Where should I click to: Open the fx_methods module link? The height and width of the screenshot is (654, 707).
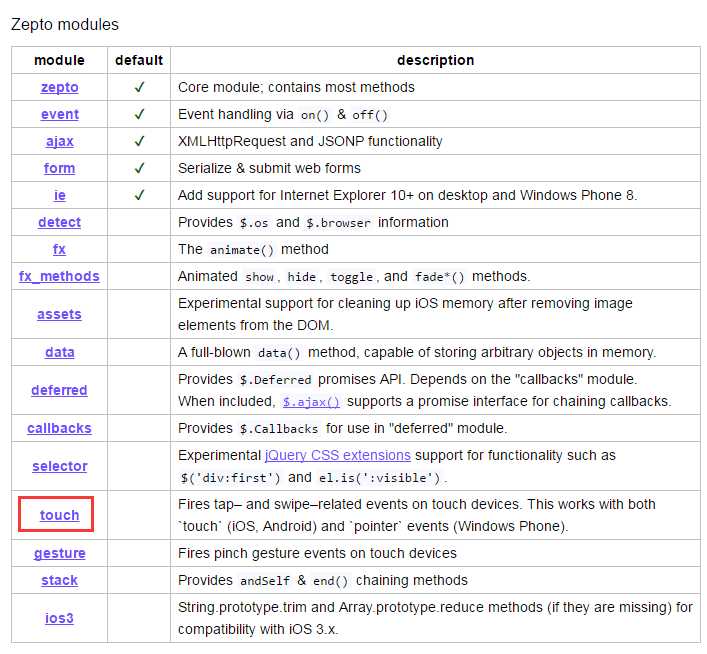click(x=59, y=276)
